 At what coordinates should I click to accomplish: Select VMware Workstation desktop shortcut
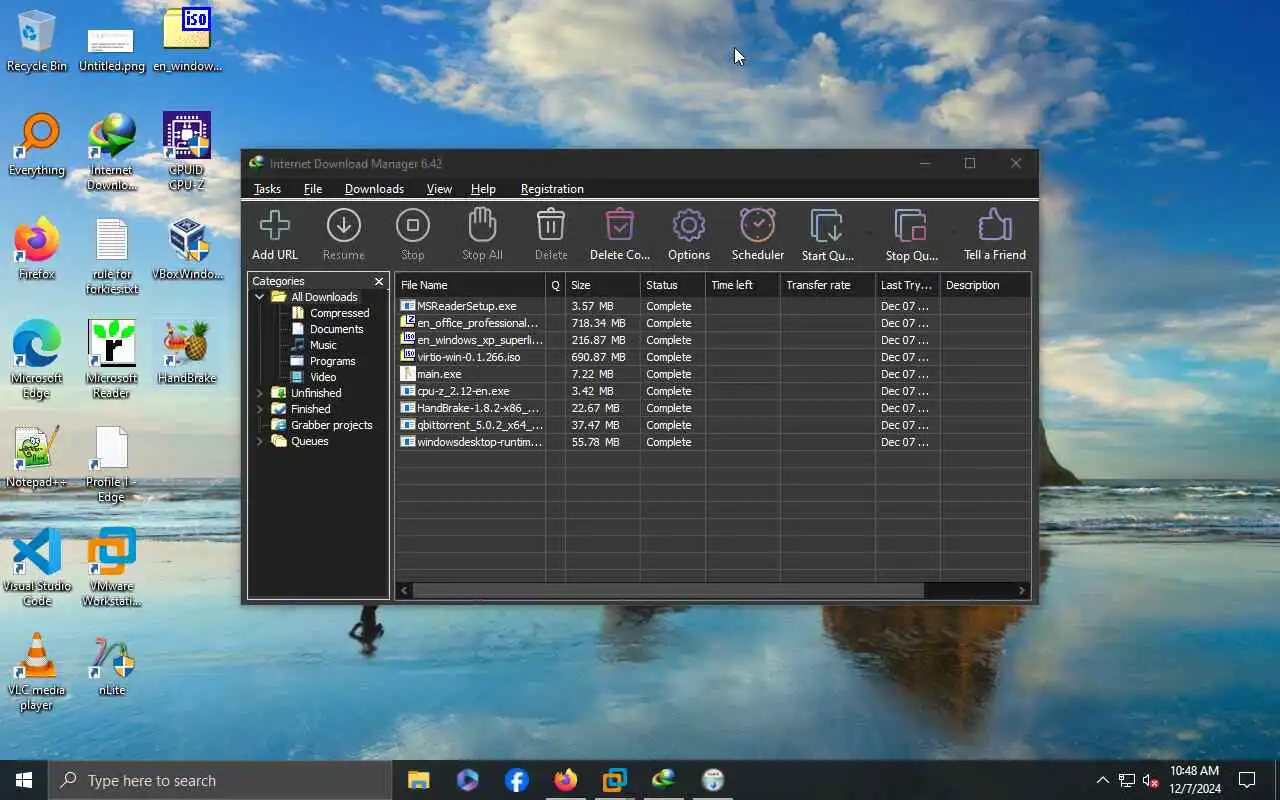[x=111, y=568]
